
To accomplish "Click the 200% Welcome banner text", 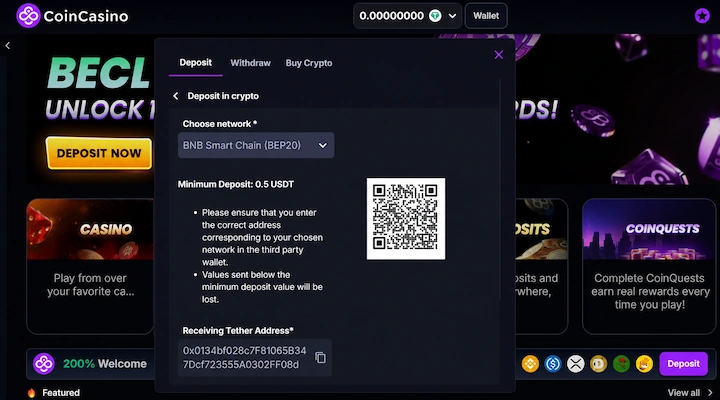I will 105,364.
